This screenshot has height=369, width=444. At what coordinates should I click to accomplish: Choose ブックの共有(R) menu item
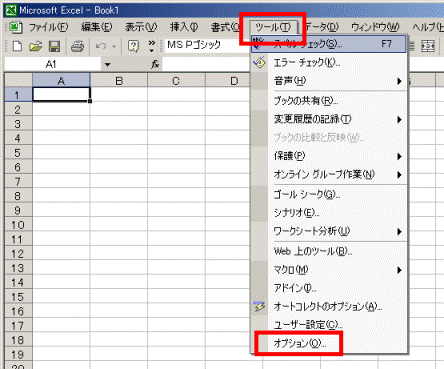329,100
